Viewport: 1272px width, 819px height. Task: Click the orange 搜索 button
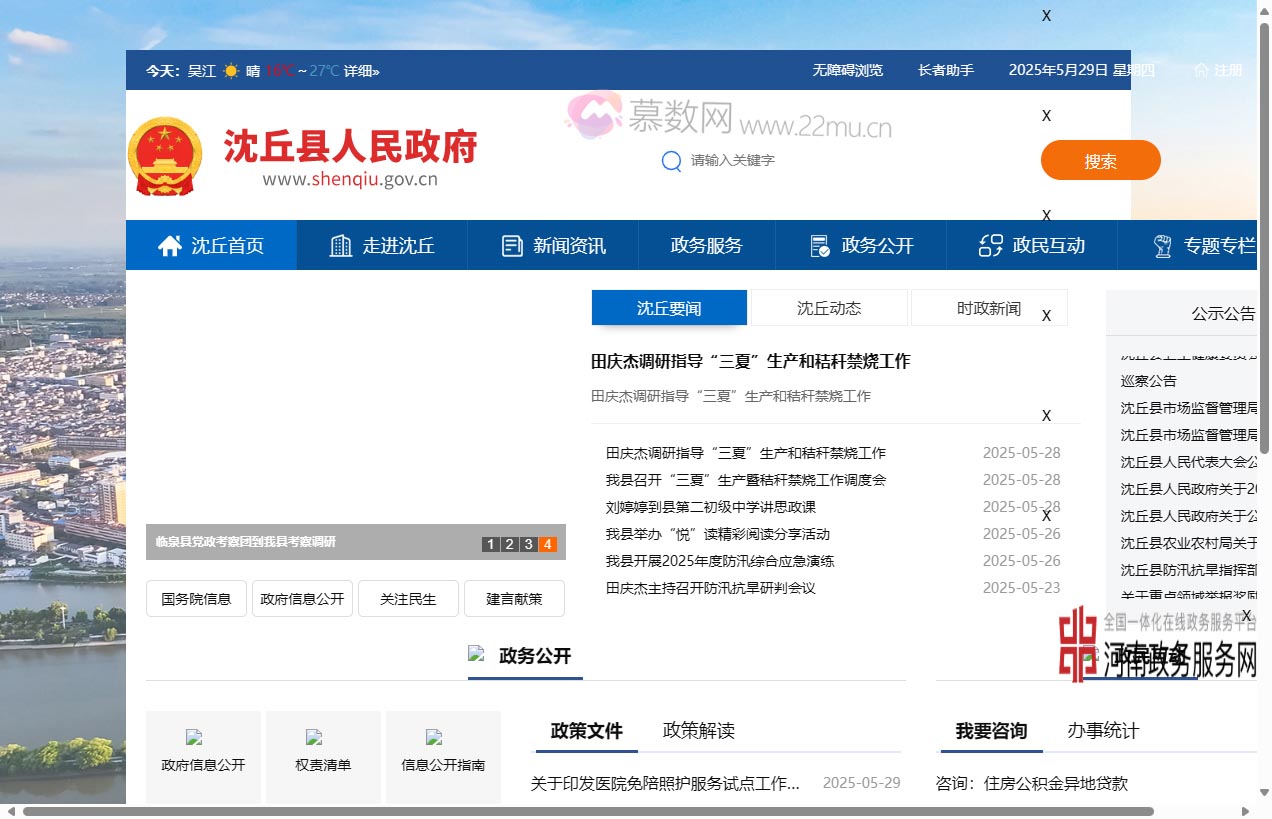pyautogui.click(x=1100, y=160)
